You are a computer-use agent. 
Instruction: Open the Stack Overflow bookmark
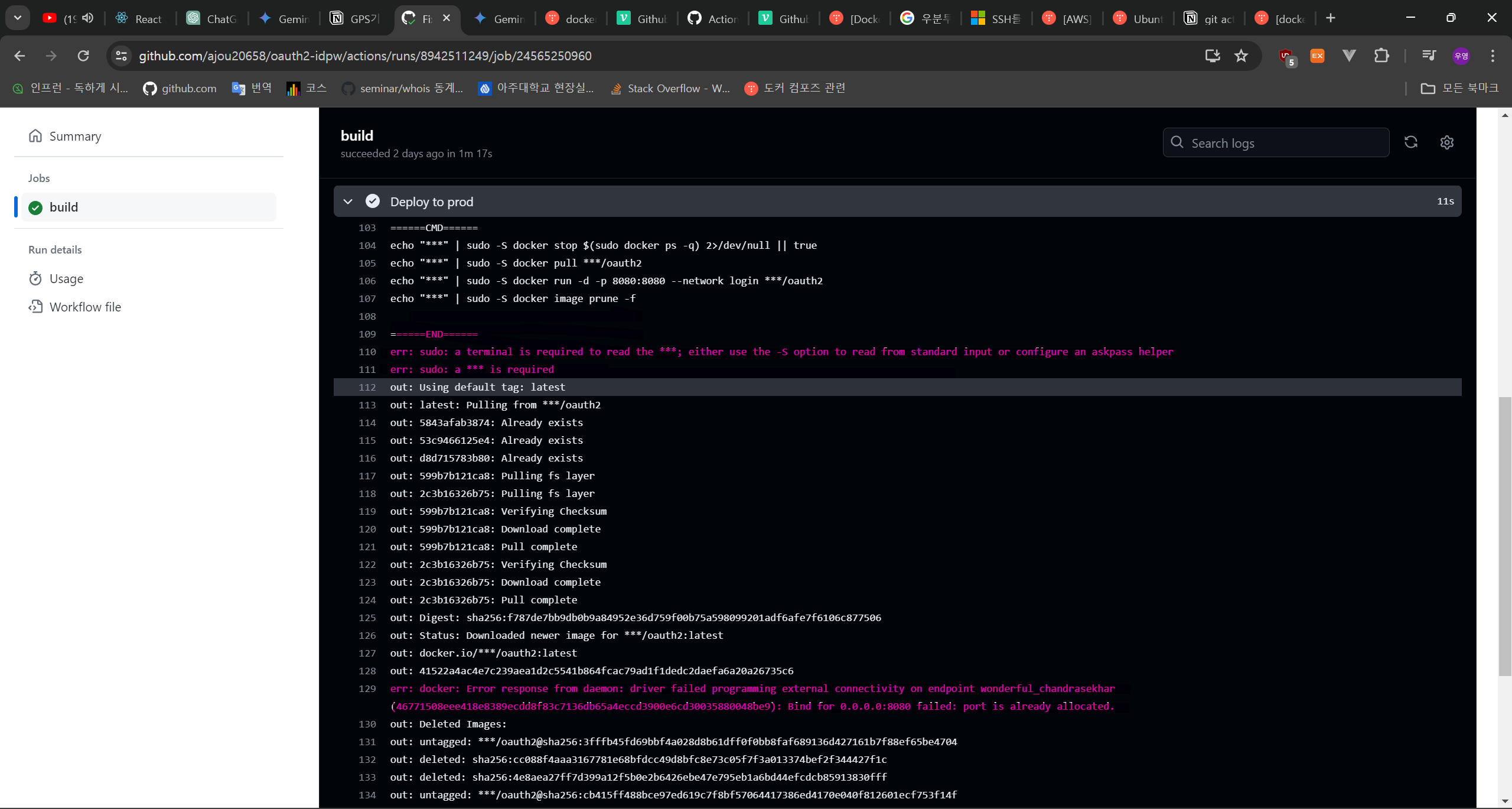tap(670, 88)
